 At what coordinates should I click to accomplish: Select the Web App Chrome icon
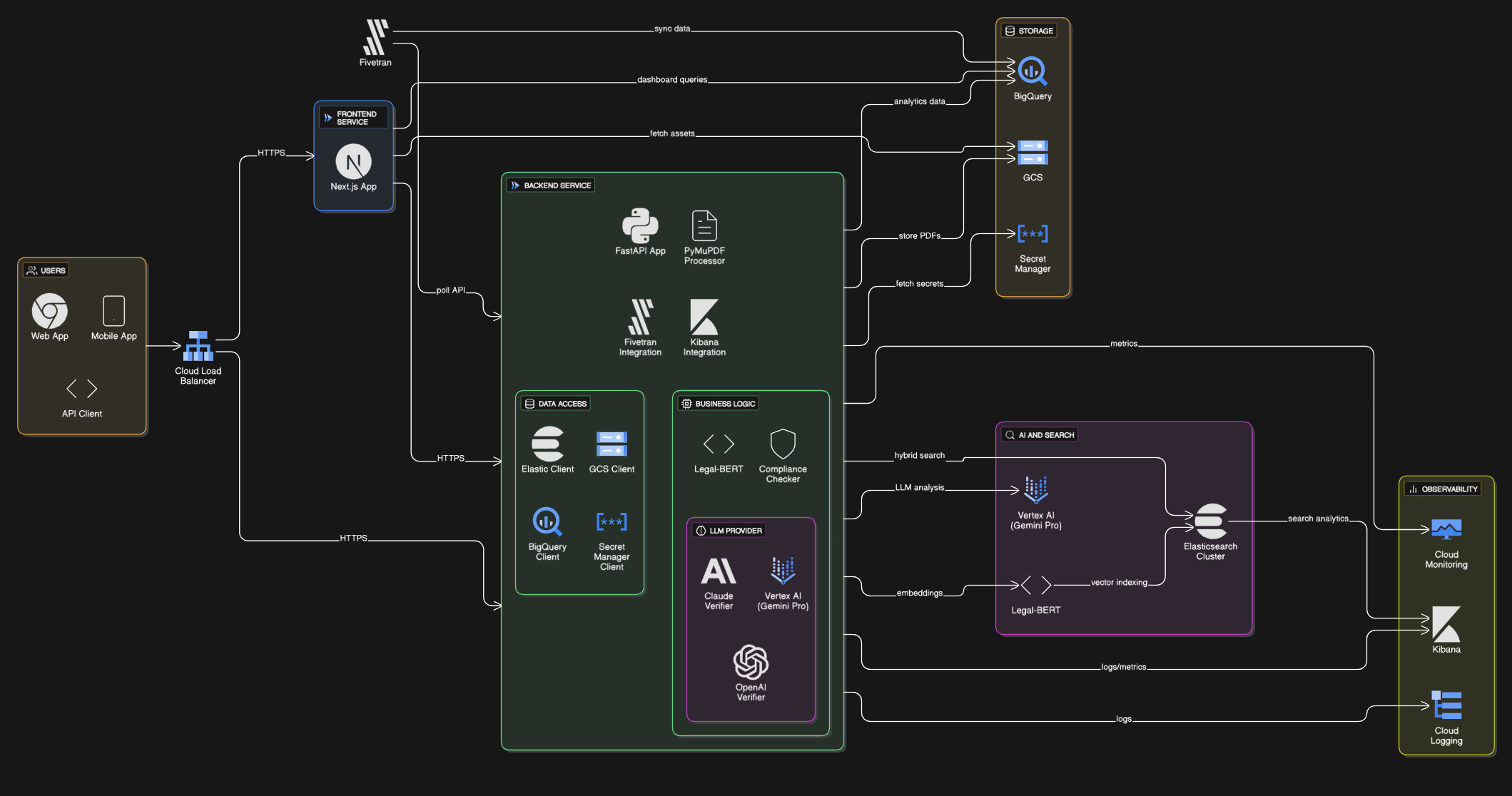(x=50, y=311)
